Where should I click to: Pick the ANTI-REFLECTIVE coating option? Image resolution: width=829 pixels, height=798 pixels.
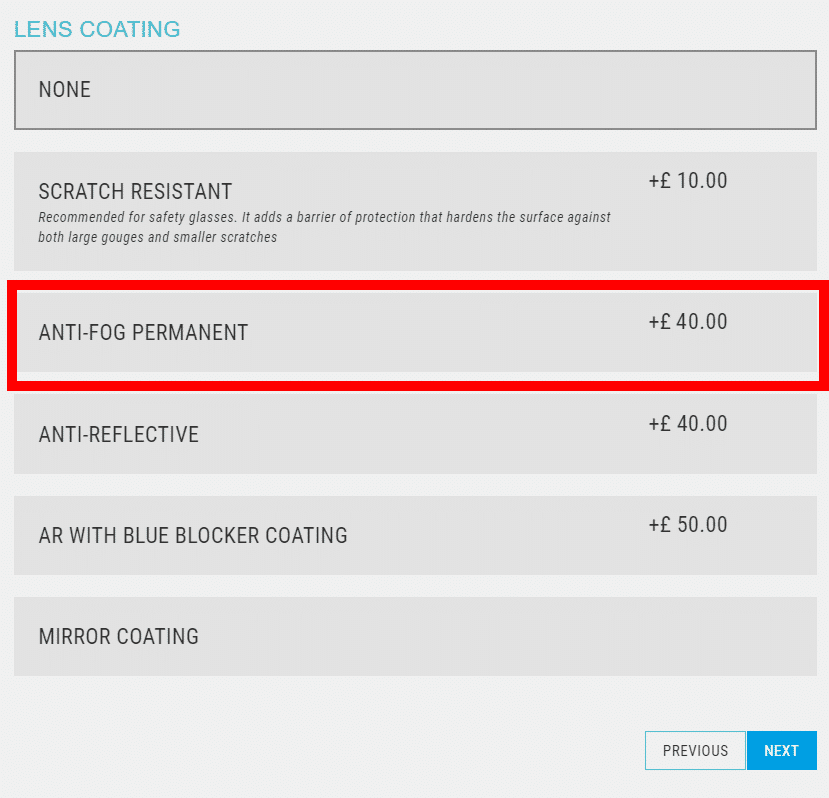click(x=415, y=434)
